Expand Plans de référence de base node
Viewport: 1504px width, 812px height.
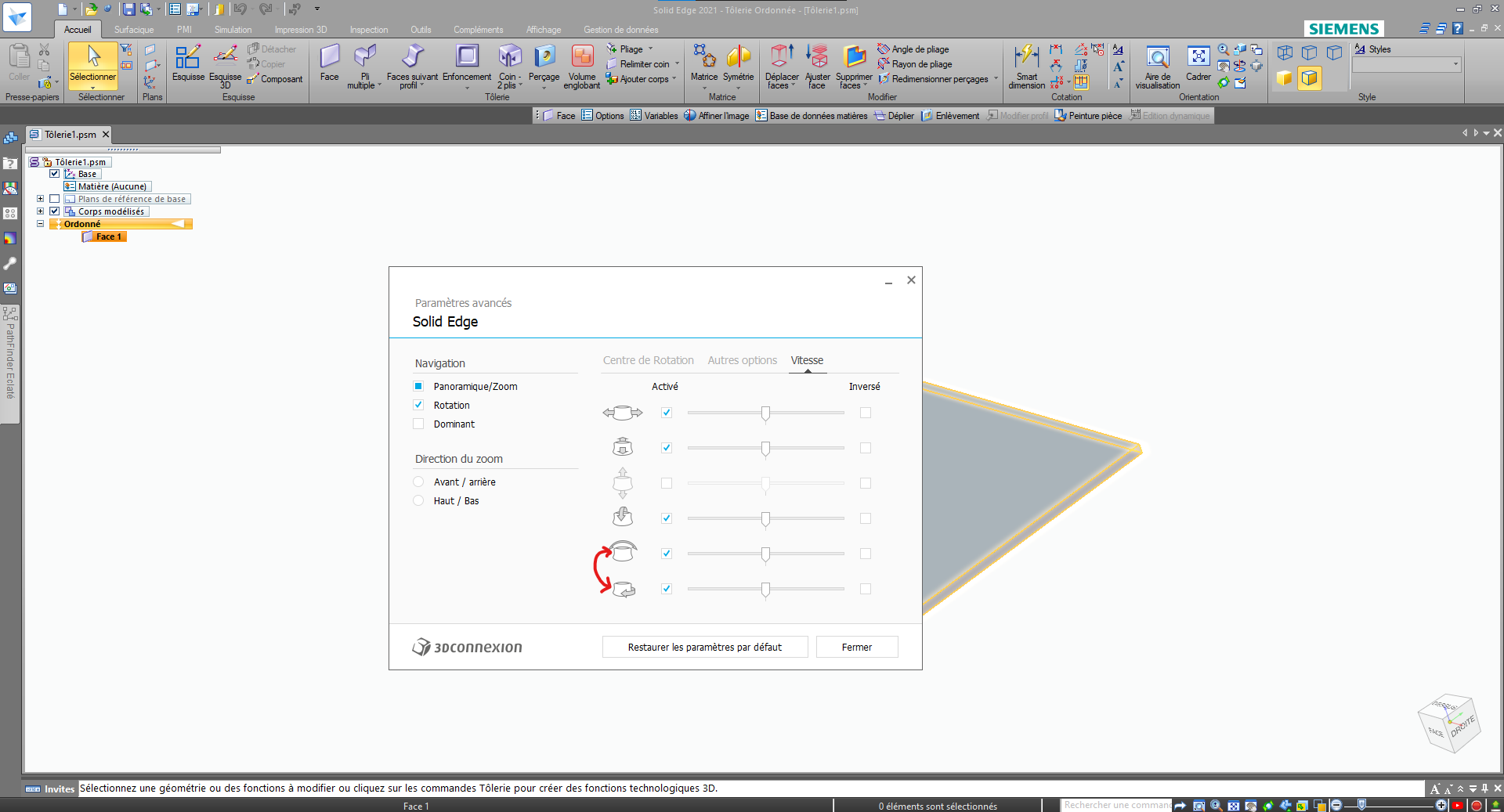pyautogui.click(x=41, y=199)
